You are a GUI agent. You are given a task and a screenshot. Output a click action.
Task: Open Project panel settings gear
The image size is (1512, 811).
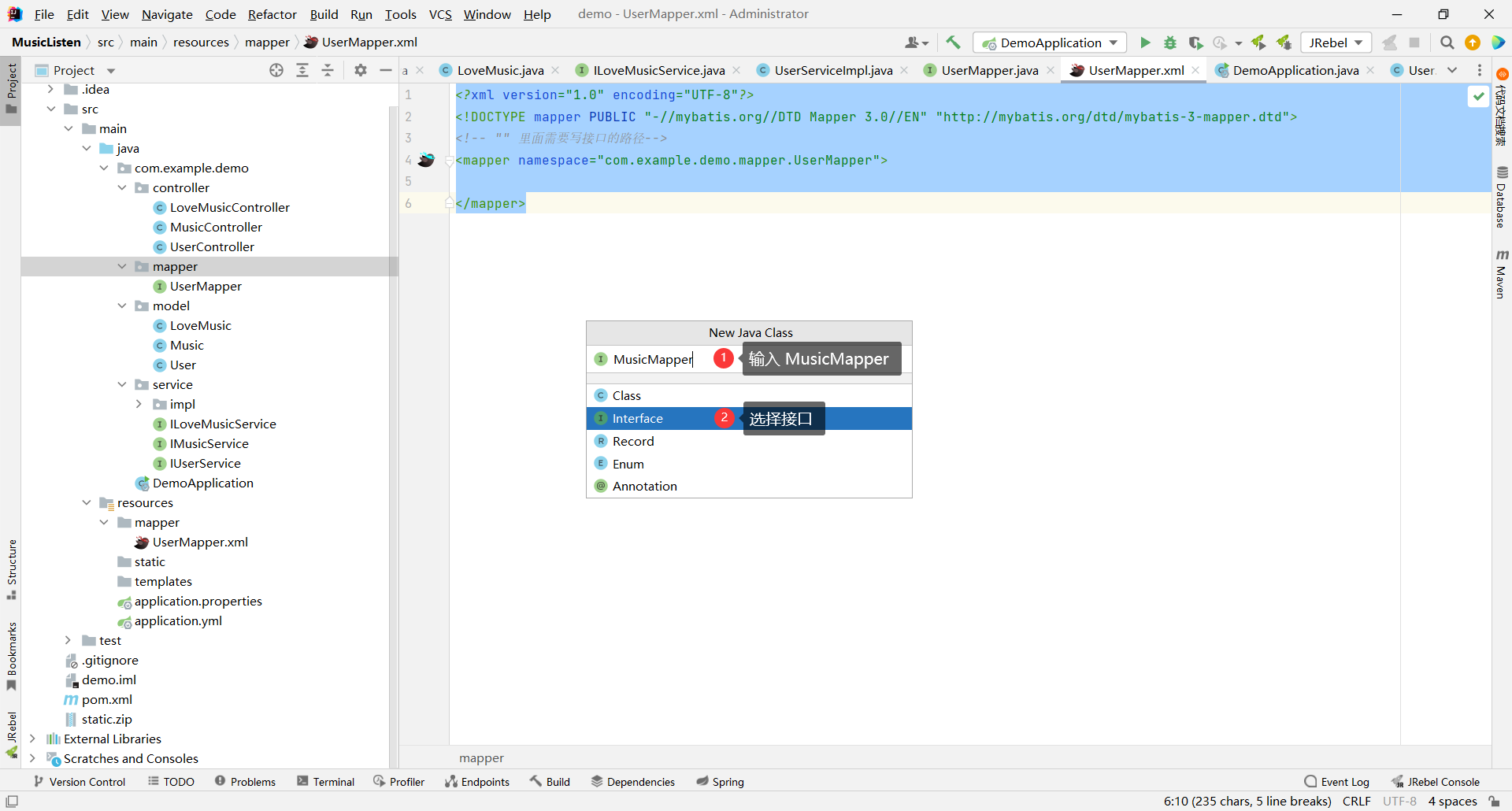[361, 70]
